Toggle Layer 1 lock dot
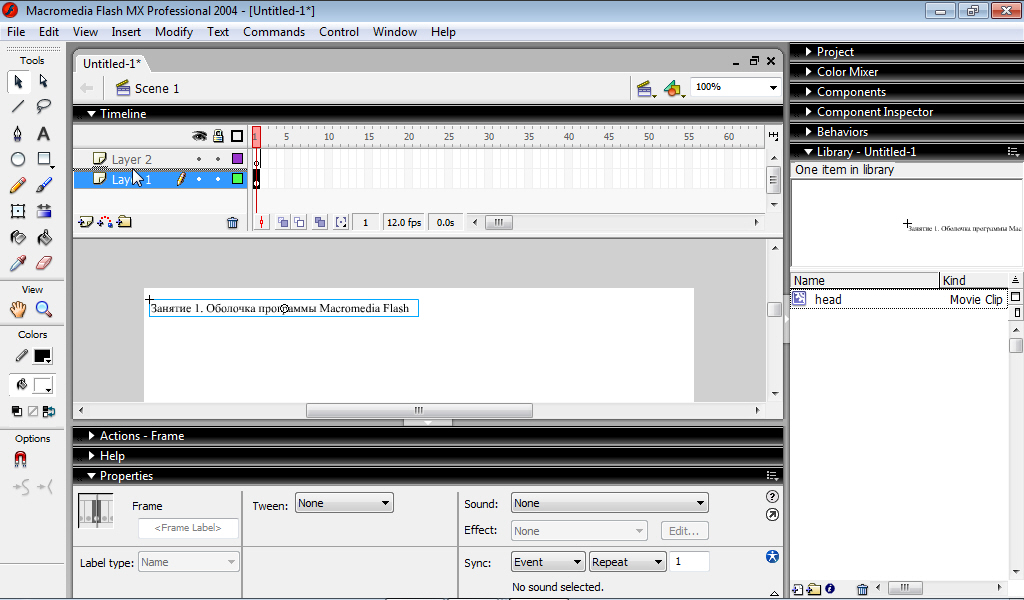 coord(218,179)
